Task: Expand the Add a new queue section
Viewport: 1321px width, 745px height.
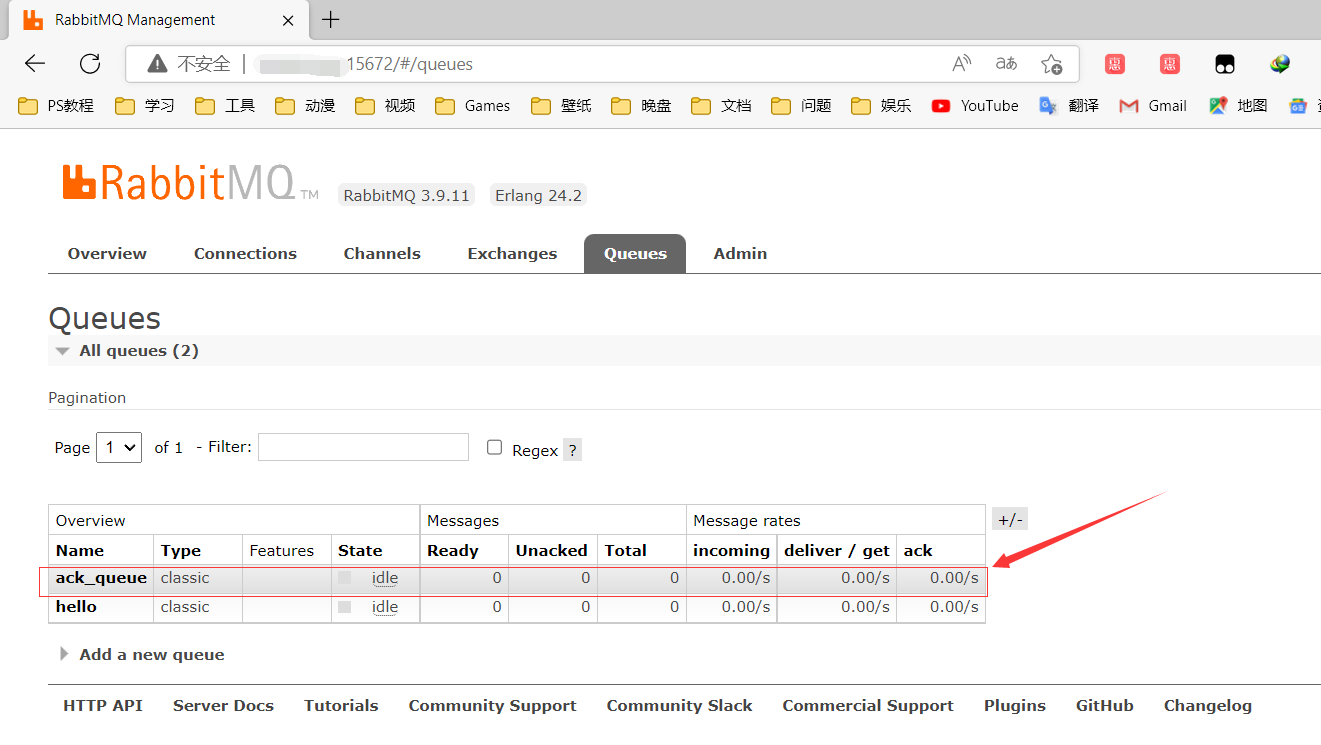Action: coord(142,655)
